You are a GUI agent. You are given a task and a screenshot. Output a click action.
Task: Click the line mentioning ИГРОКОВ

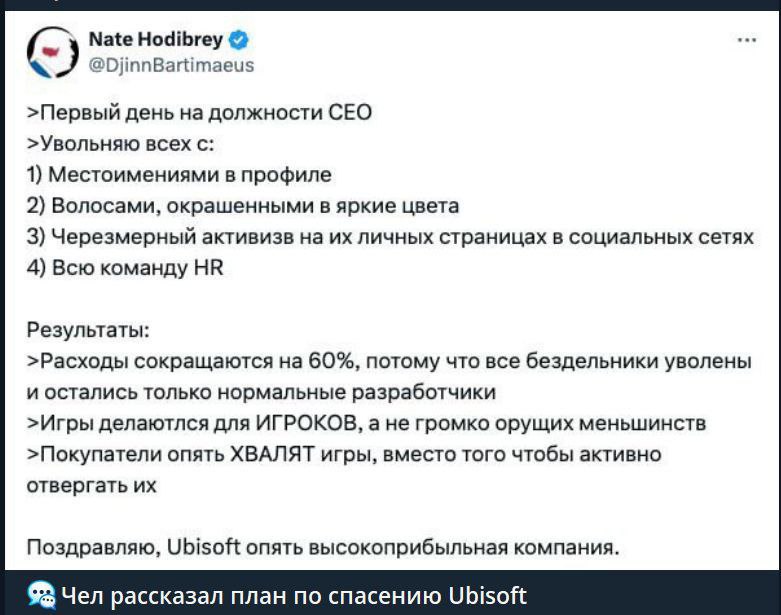(366, 422)
